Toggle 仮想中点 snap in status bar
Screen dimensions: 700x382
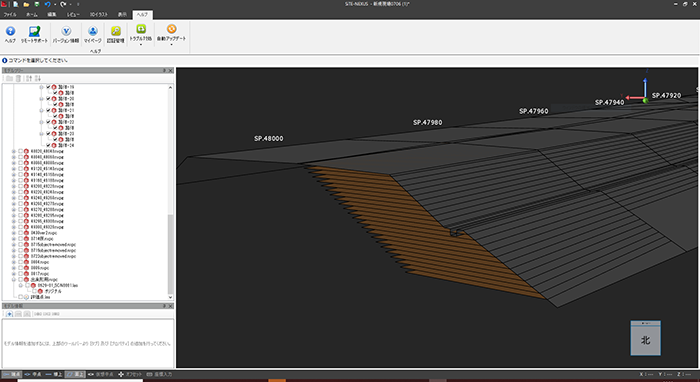point(100,374)
